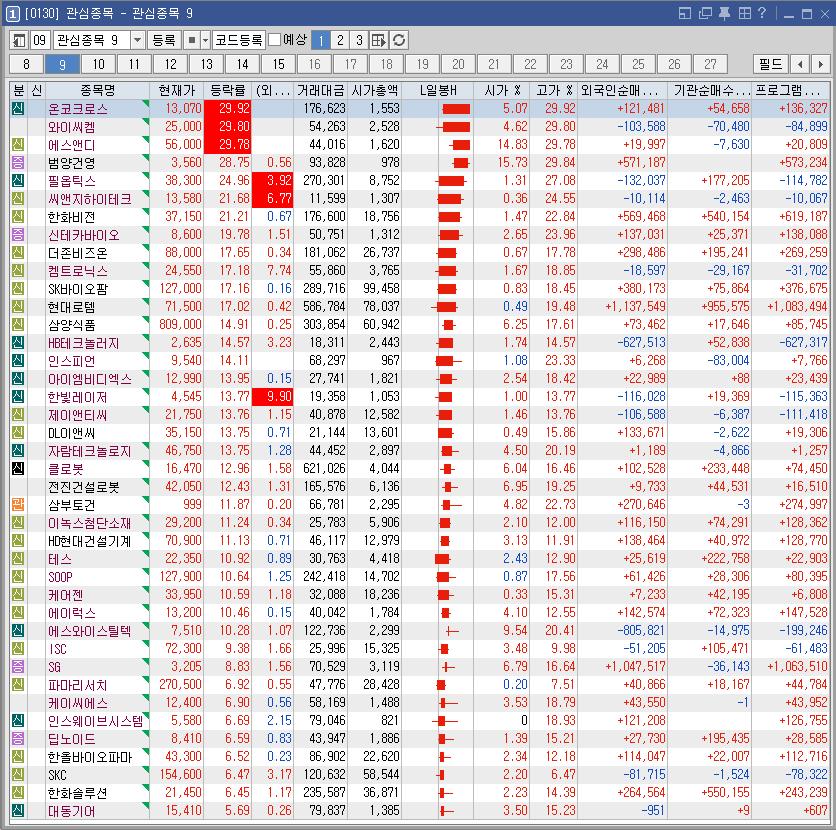Click the purple 증 badge on the 범양건영 row
Screen dimensions: 836x830
[x=18, y=163]
